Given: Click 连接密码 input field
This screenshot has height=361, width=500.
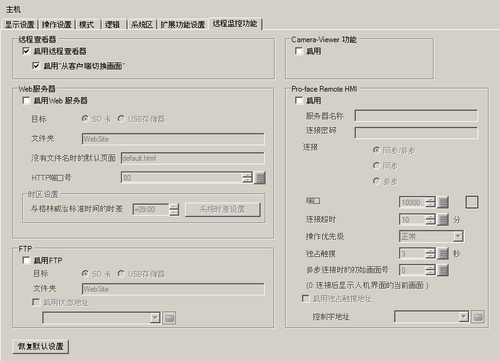Looking at the screenshot, I should click(x=416, y=132).
